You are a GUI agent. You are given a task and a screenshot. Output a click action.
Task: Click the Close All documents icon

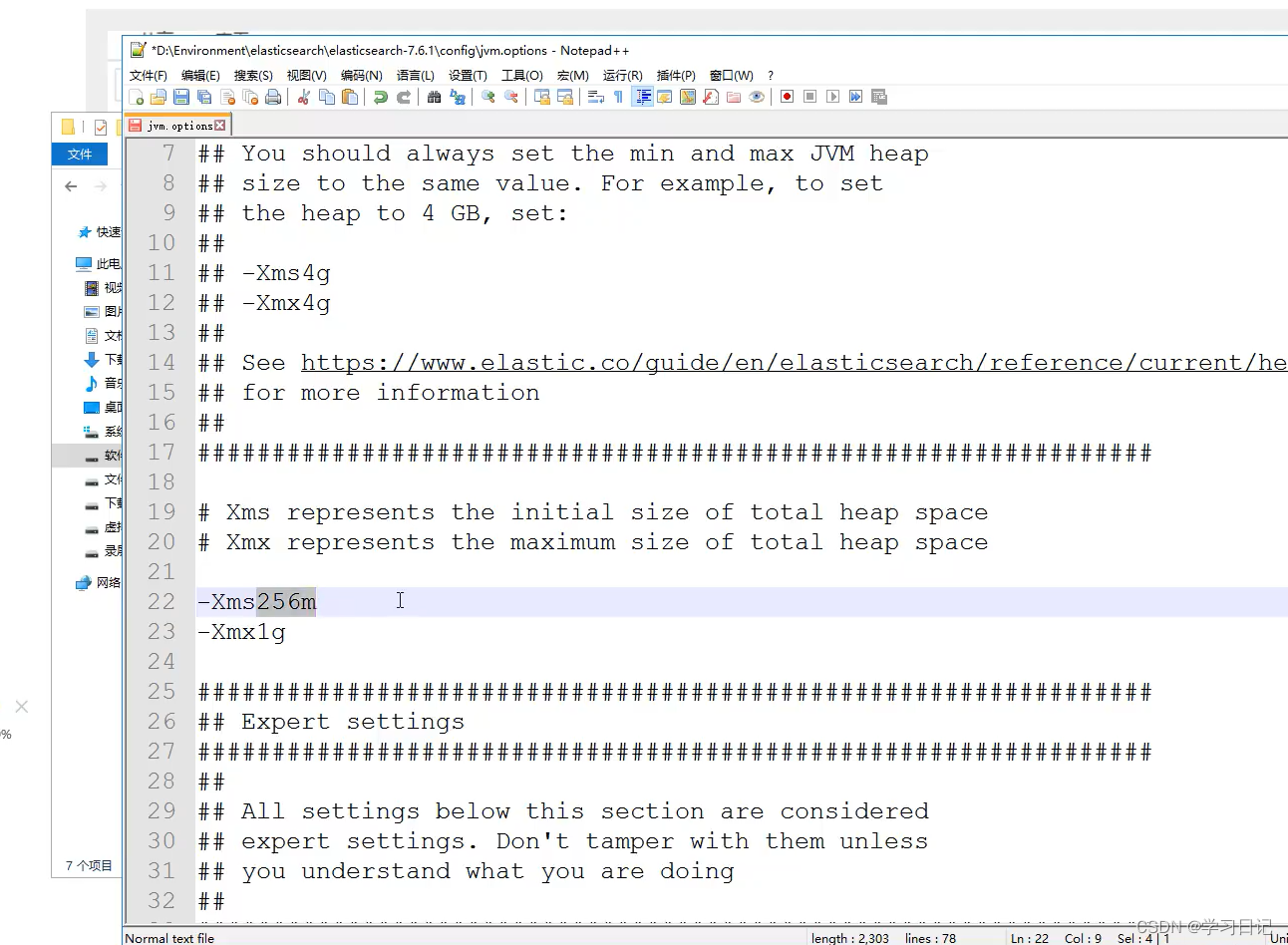[249, 97]
